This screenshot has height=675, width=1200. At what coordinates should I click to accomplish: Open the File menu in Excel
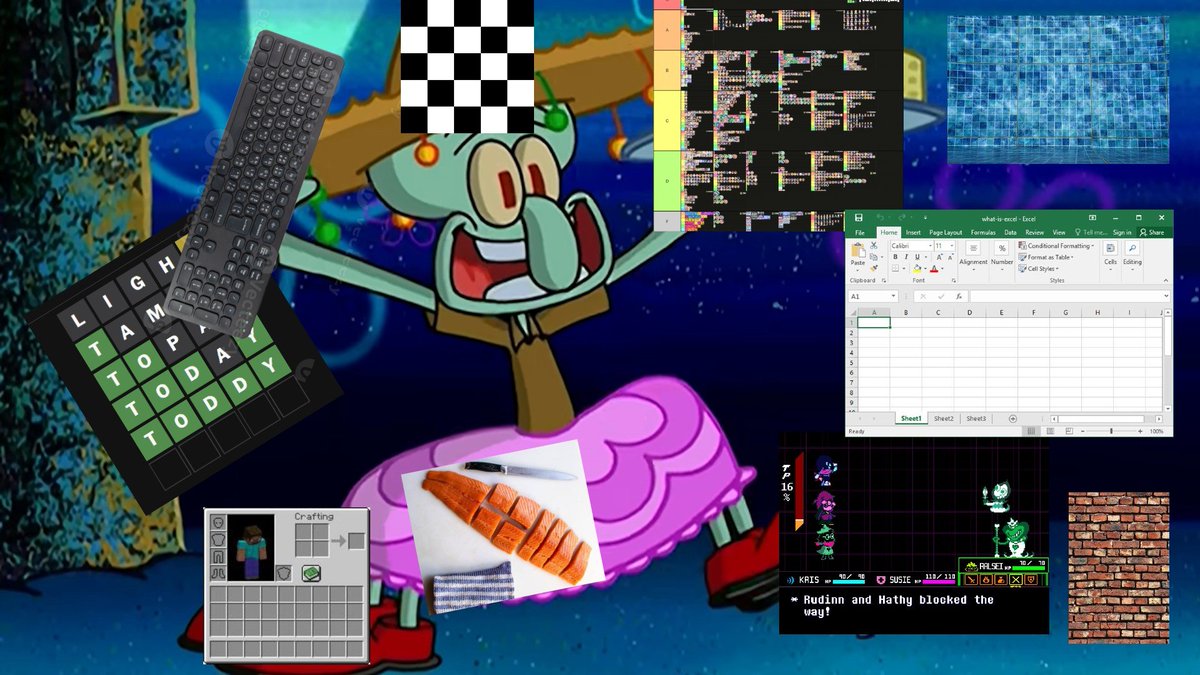pos(860,232)
